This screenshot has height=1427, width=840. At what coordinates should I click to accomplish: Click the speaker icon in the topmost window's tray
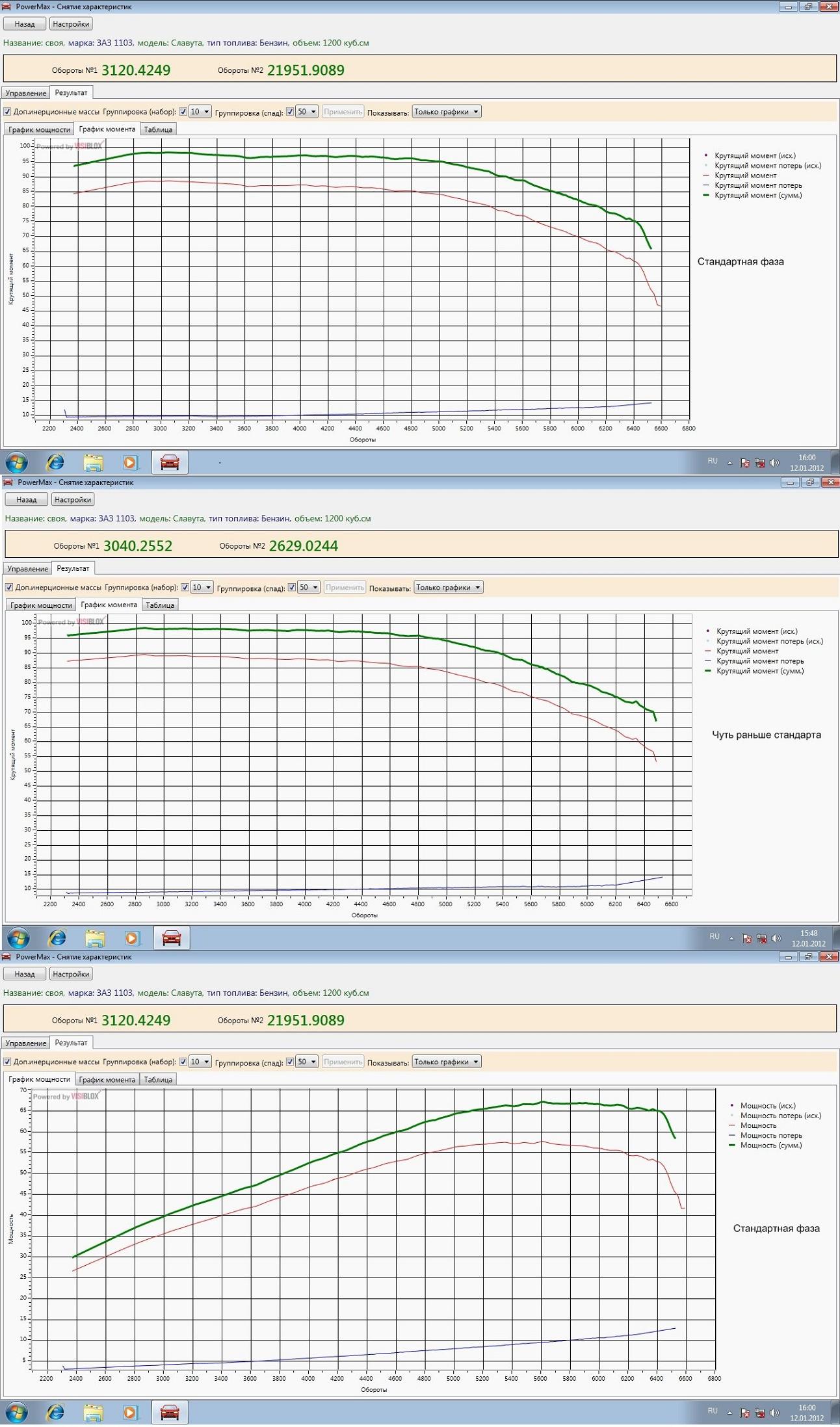coord(774,463)
